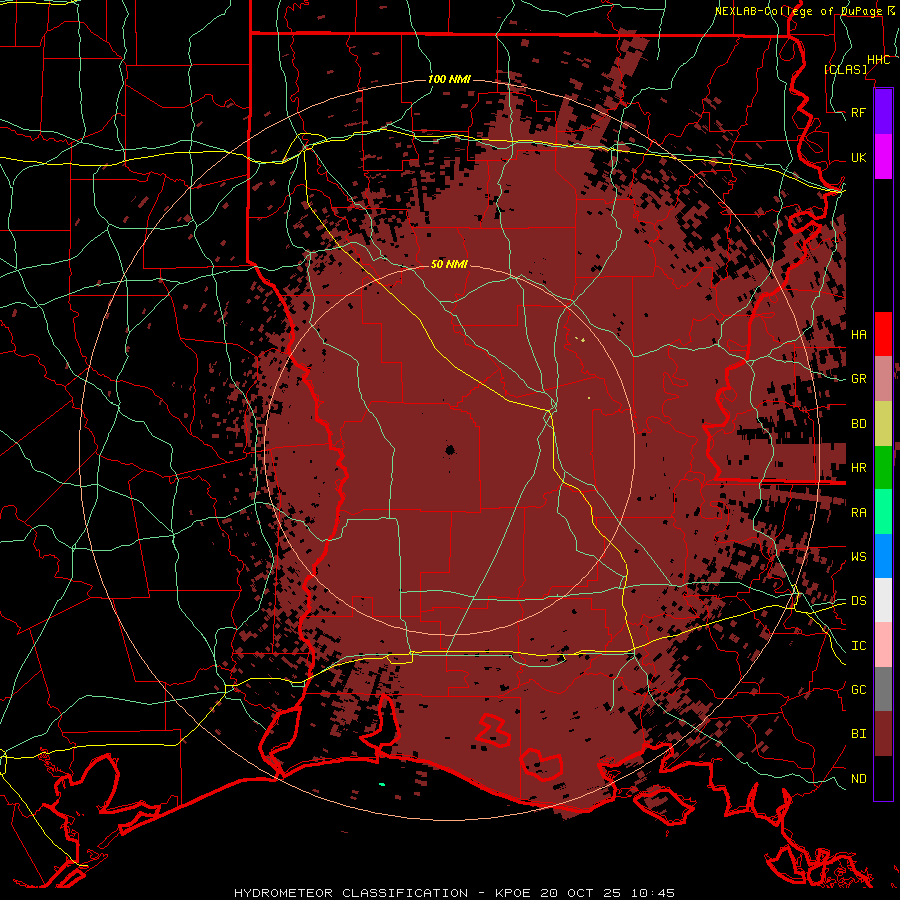Image resolution: width=900 pixels, height=900 pixels.
Task: Click the 100 NMI range ring label
Action: [x=449, y=79]
